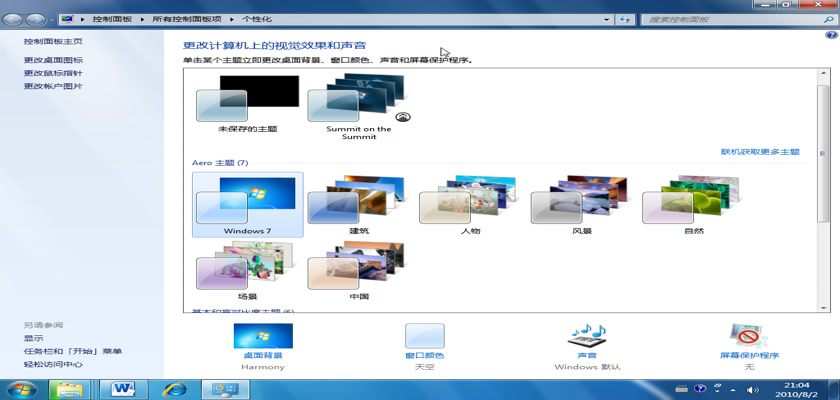This screenshot has width=840, height=400.
Task: Open the 更改桌面图标 link
Action: [x=53, y=60]
